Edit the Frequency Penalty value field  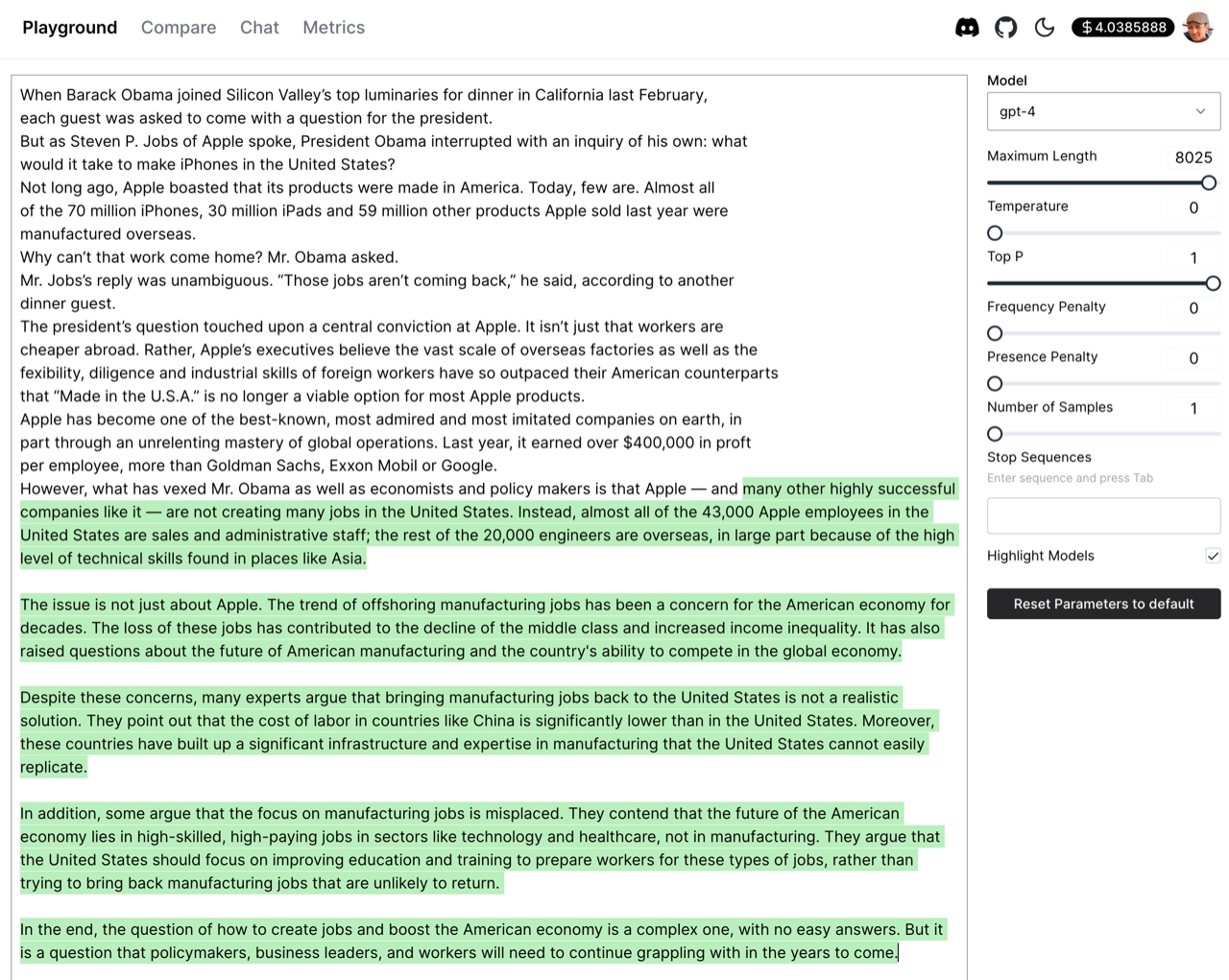pos(1193,308)
